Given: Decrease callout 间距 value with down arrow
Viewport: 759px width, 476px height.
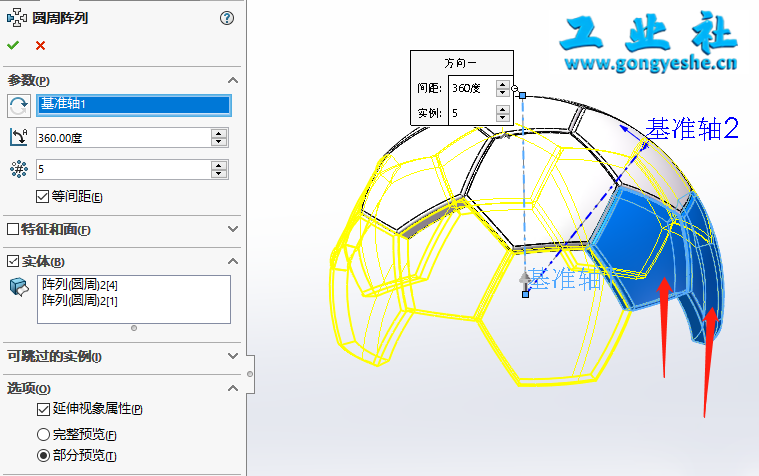Looking at the screenshot, I should [x=502, y=92].
